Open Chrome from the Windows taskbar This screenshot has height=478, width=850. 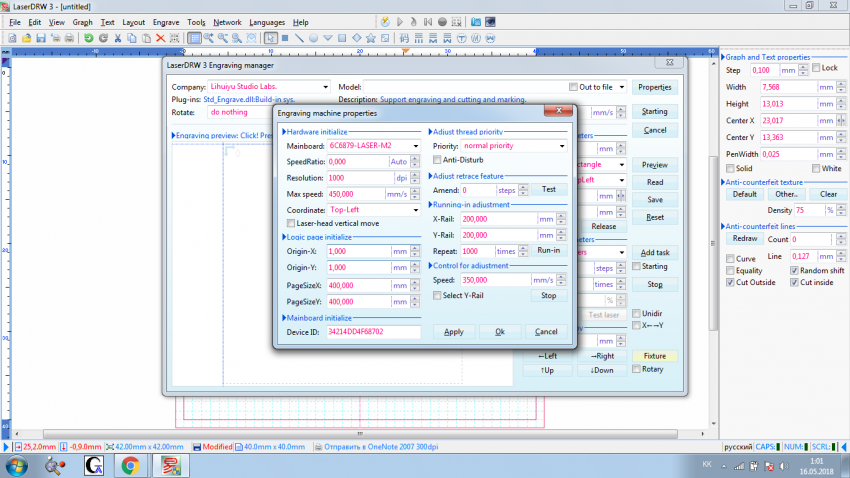coord(130,465)
